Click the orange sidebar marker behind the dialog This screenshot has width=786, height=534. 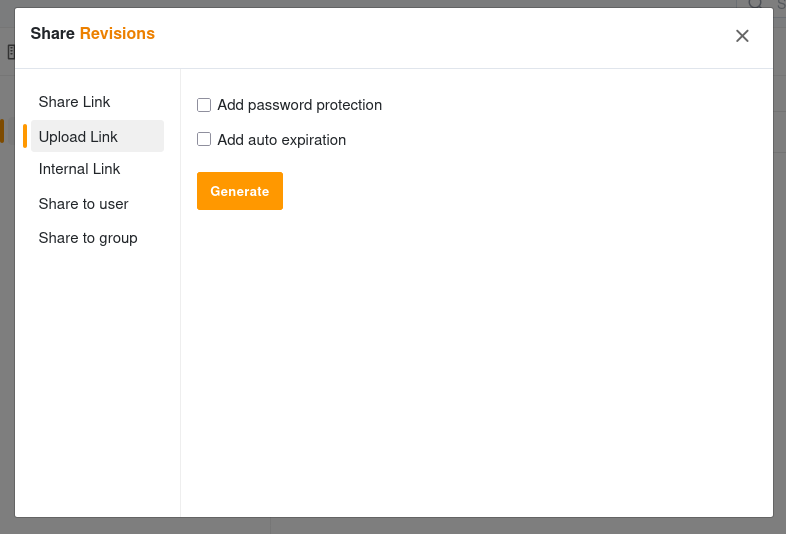pos(2,131)
